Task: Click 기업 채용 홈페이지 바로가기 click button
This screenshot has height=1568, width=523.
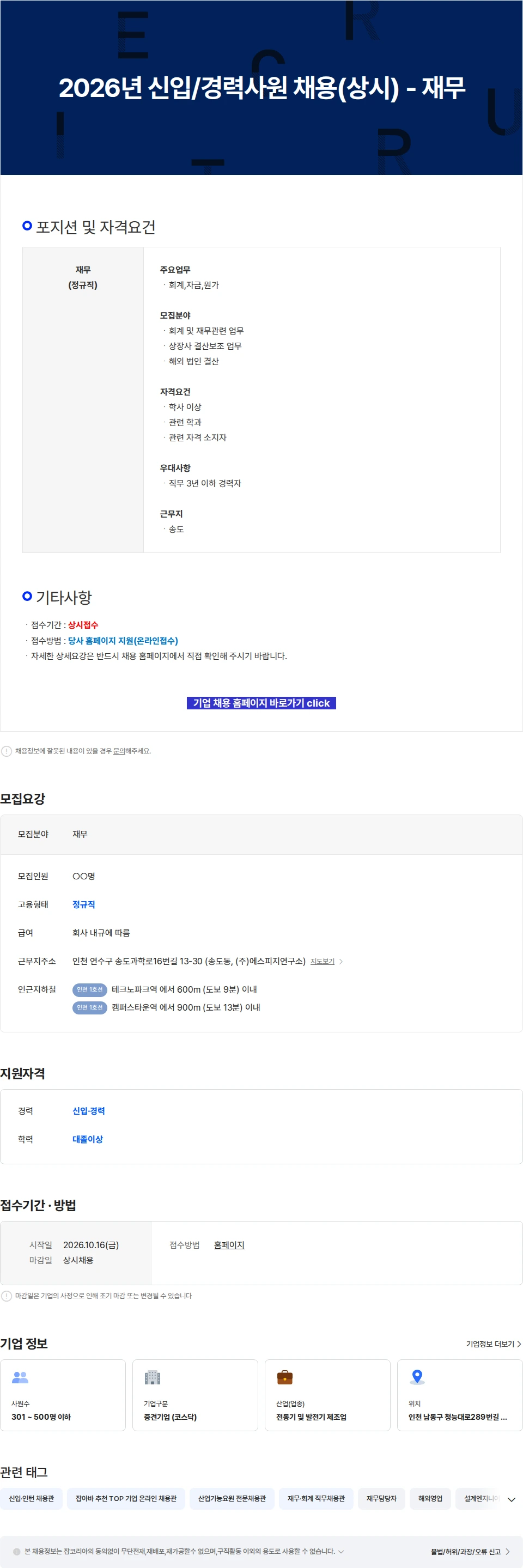Action: pyautogui.click(x=261, y=703)
